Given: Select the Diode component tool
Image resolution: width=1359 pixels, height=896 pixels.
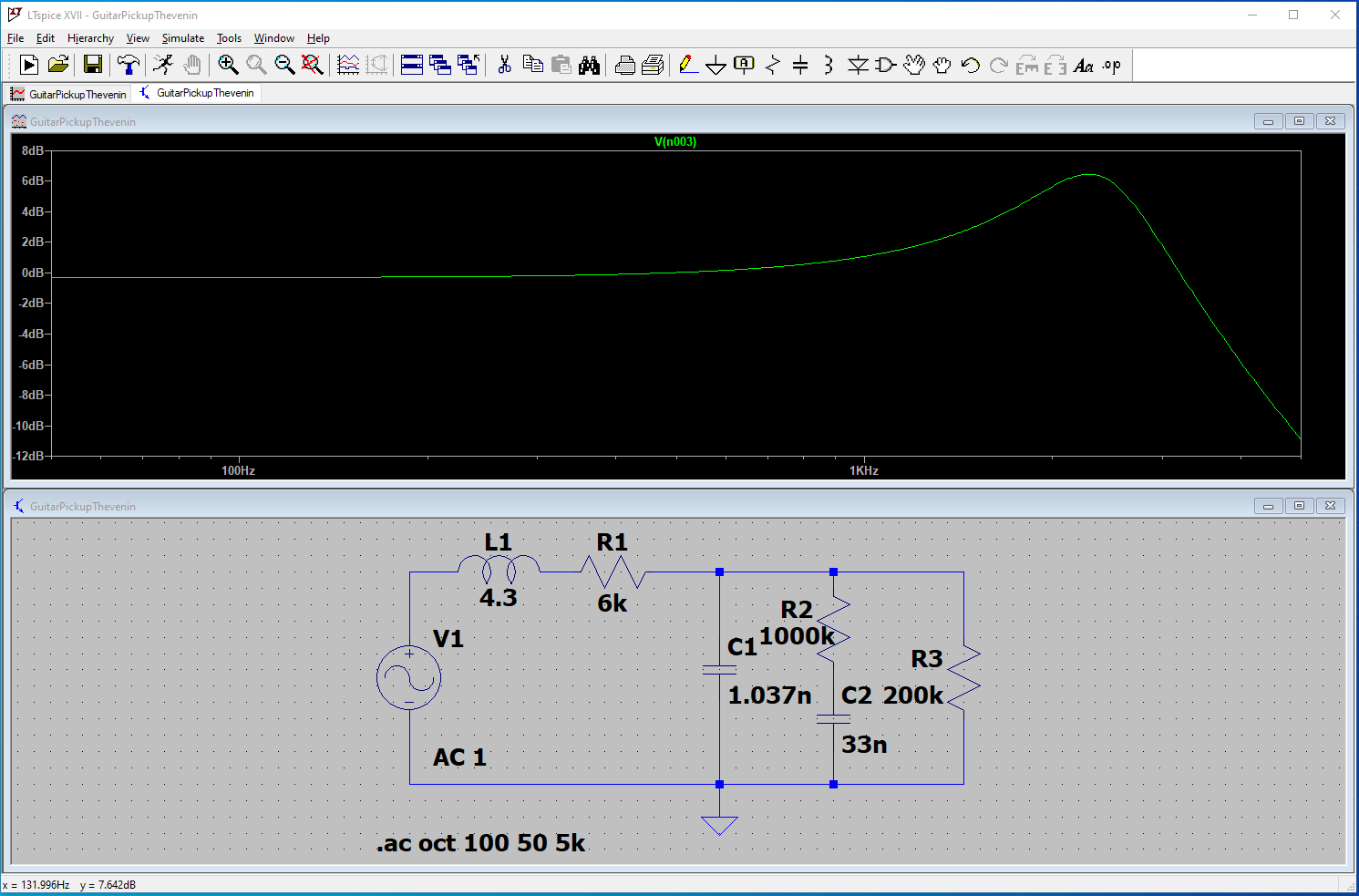Looking at the screenshot, I should tap(858, 65).
